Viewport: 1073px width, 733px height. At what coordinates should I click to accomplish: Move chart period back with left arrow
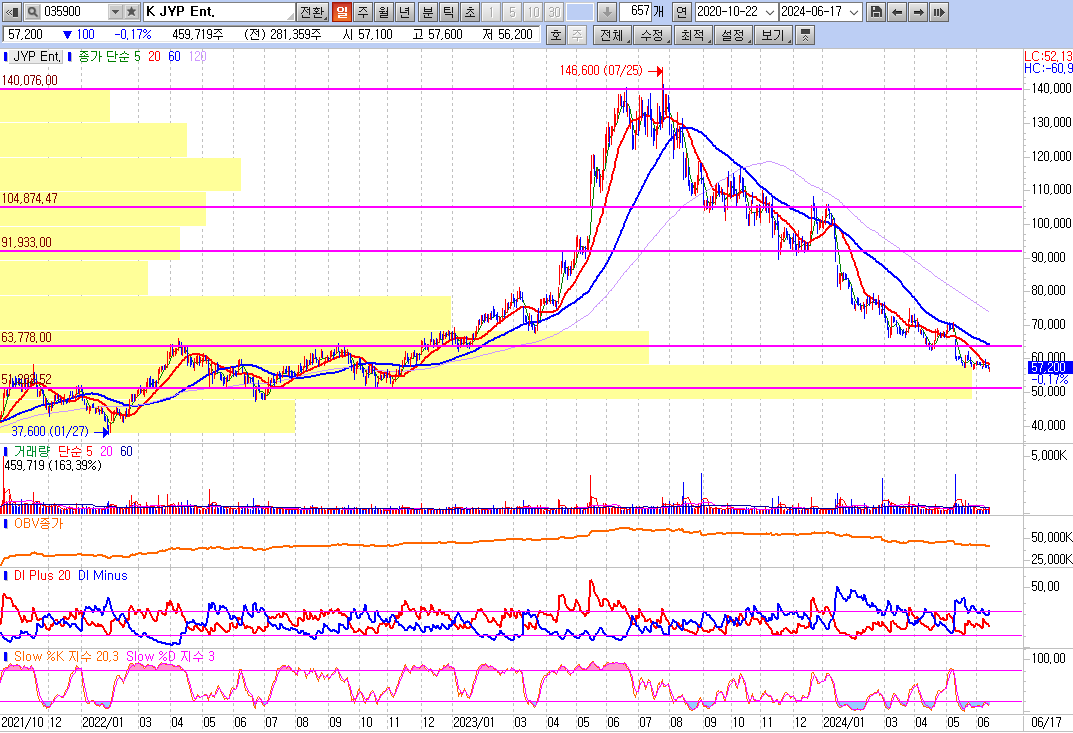(x=897, y=12)
